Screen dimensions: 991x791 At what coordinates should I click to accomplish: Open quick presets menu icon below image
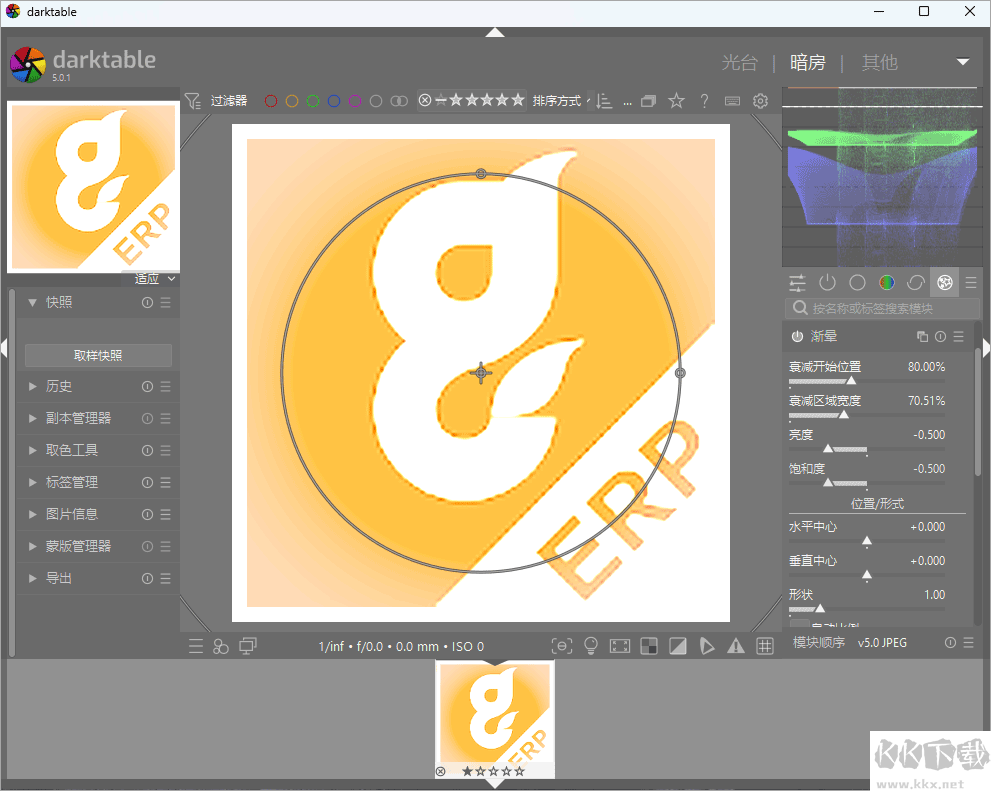196,646
